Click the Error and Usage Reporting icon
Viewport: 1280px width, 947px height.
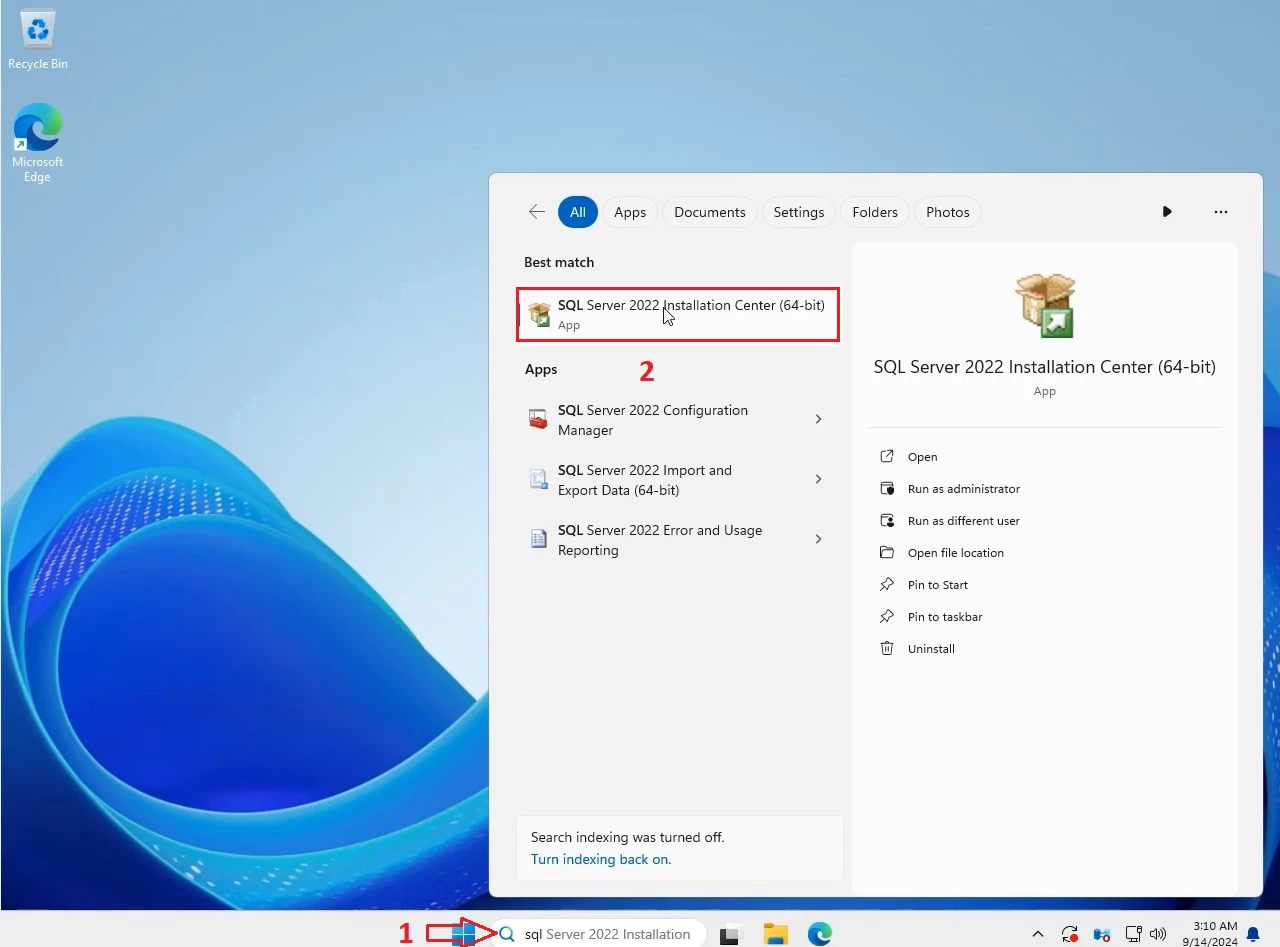pyautogui.click(x=538, y=540)
